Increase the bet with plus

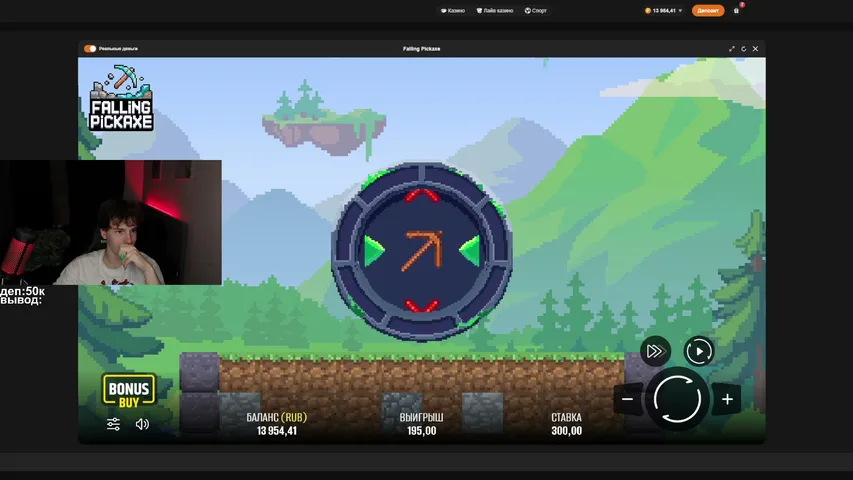(727, 399)
